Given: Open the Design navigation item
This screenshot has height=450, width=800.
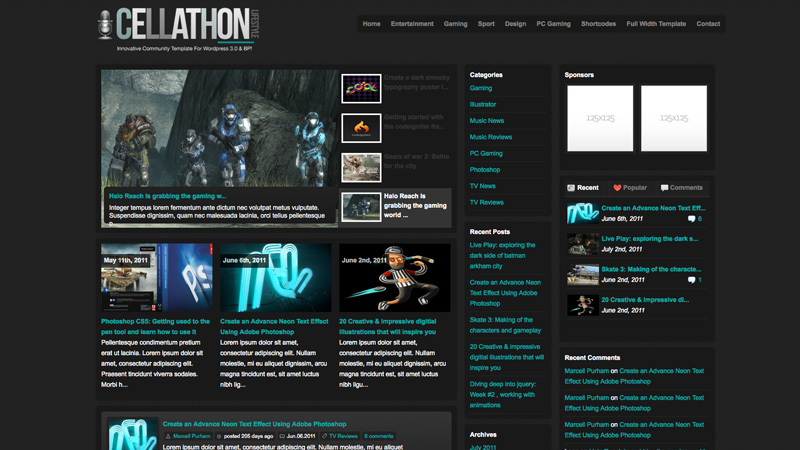Looking at the screenshot, I should pyautogui.click(x=515, y=23).
